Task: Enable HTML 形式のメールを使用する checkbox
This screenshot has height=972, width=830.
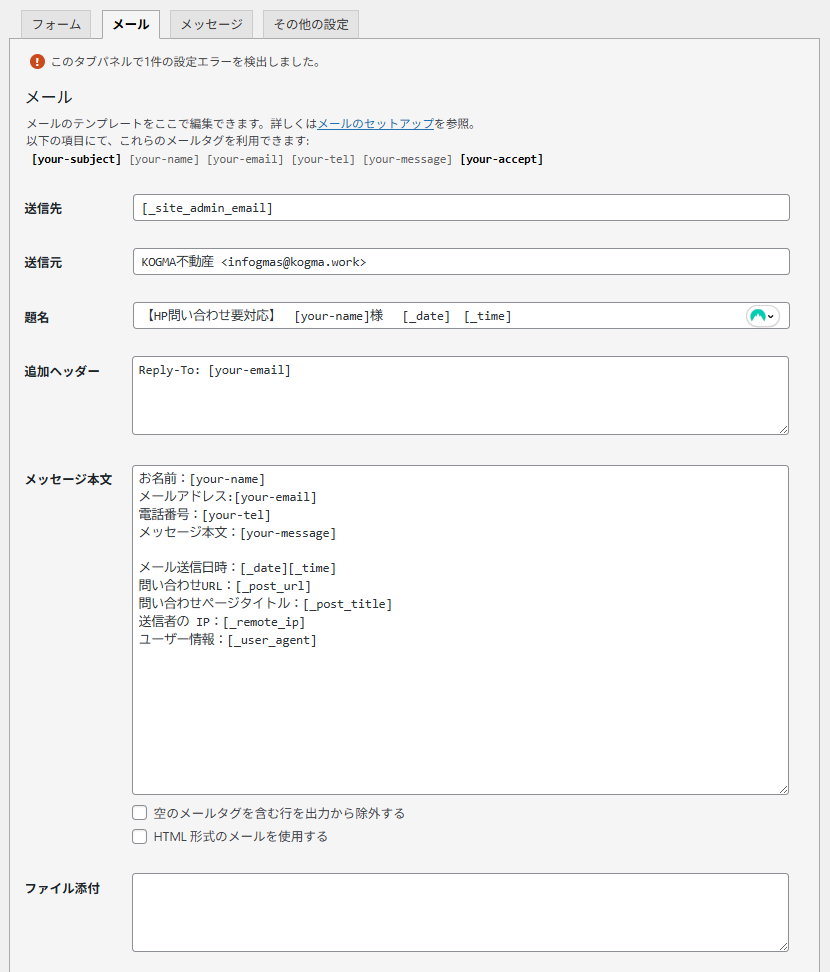Action: coord(140,836)
